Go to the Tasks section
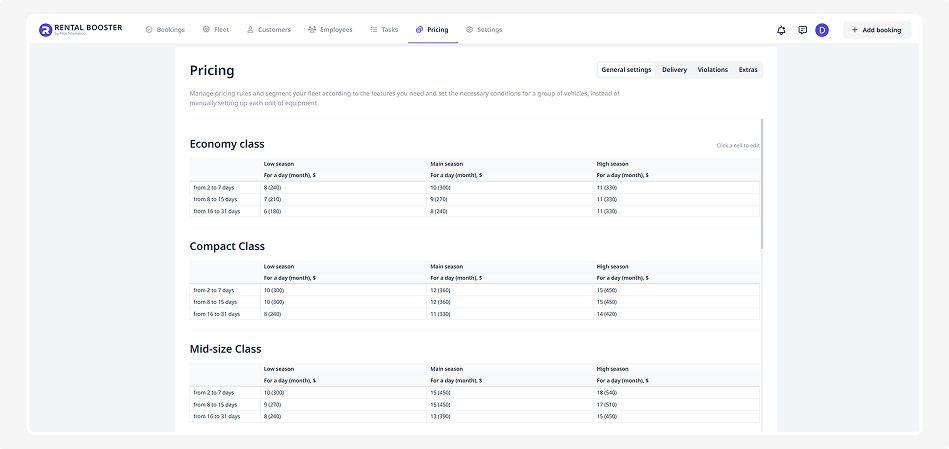The width and height of the screenshot is (949, 449). point(385,30)
